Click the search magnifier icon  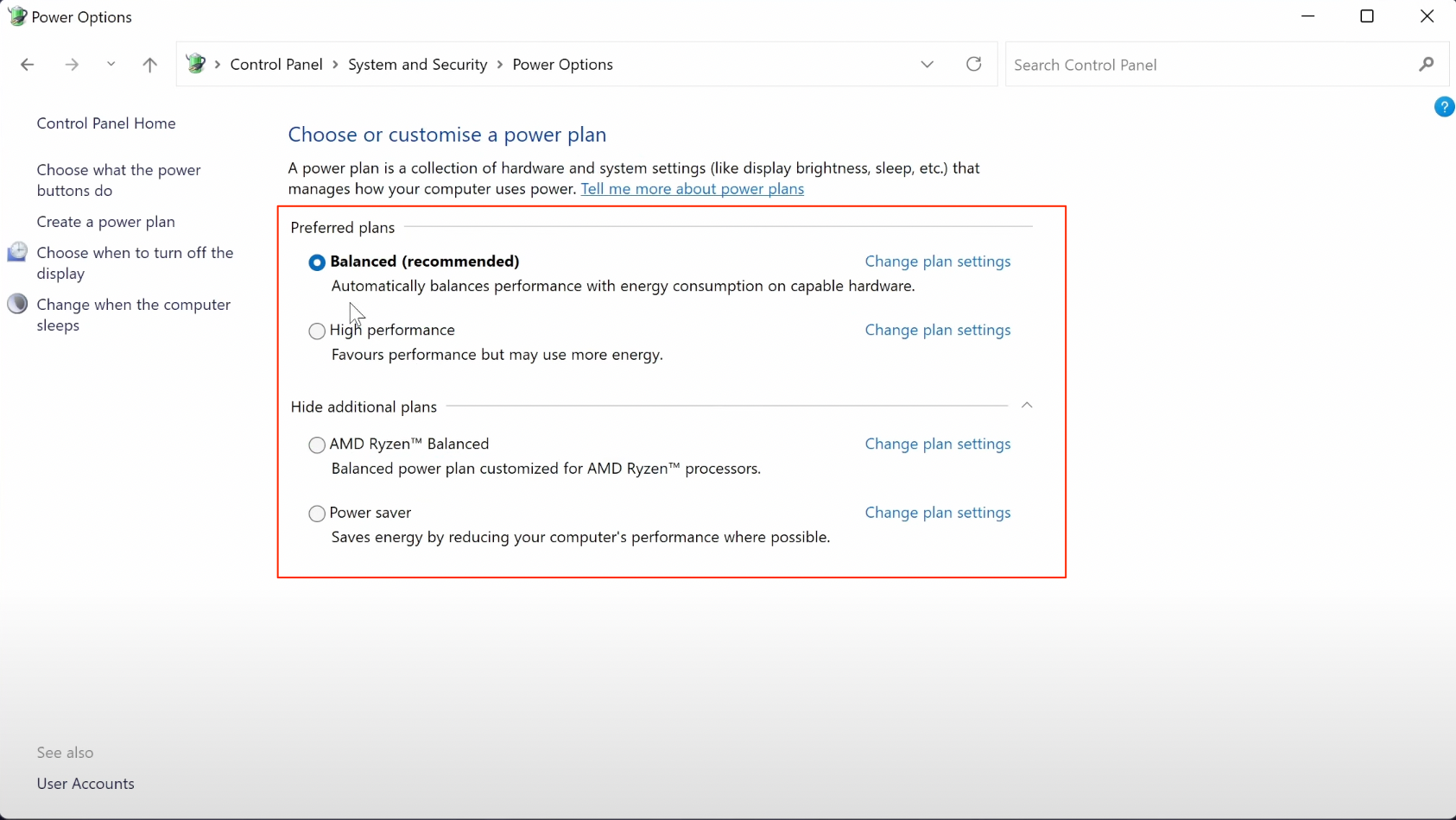point(1426,65)
